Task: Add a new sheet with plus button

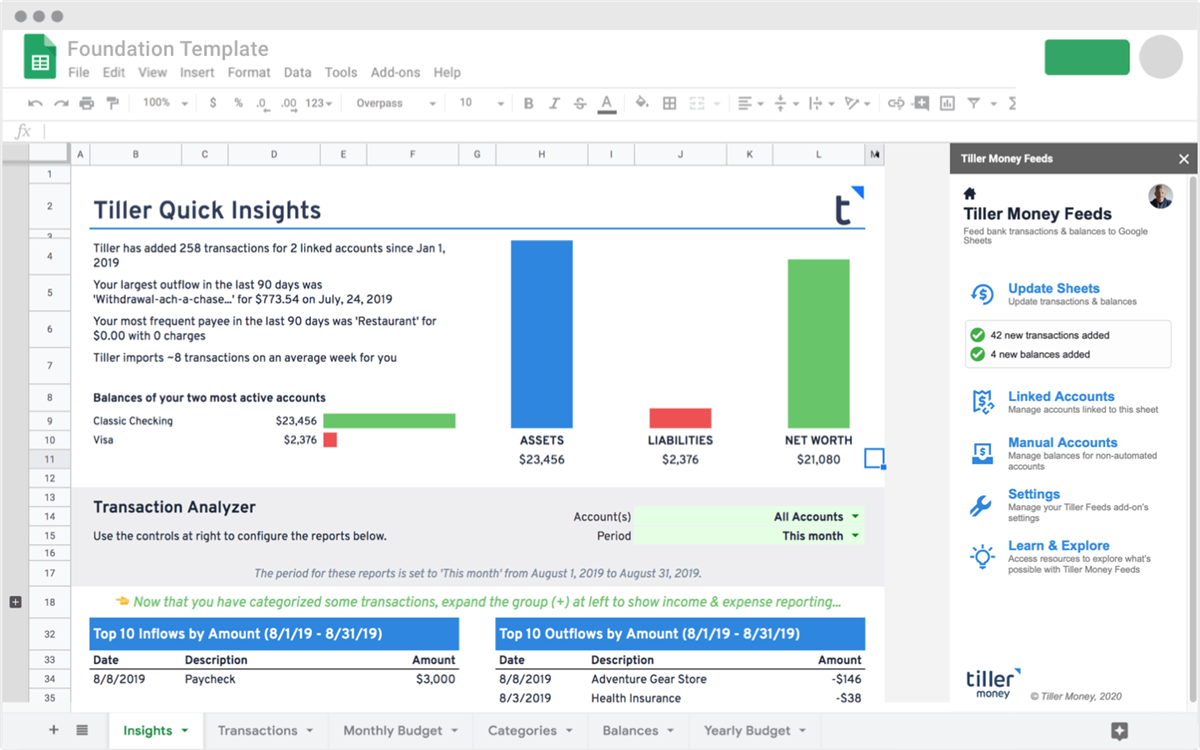Action: 54,731
